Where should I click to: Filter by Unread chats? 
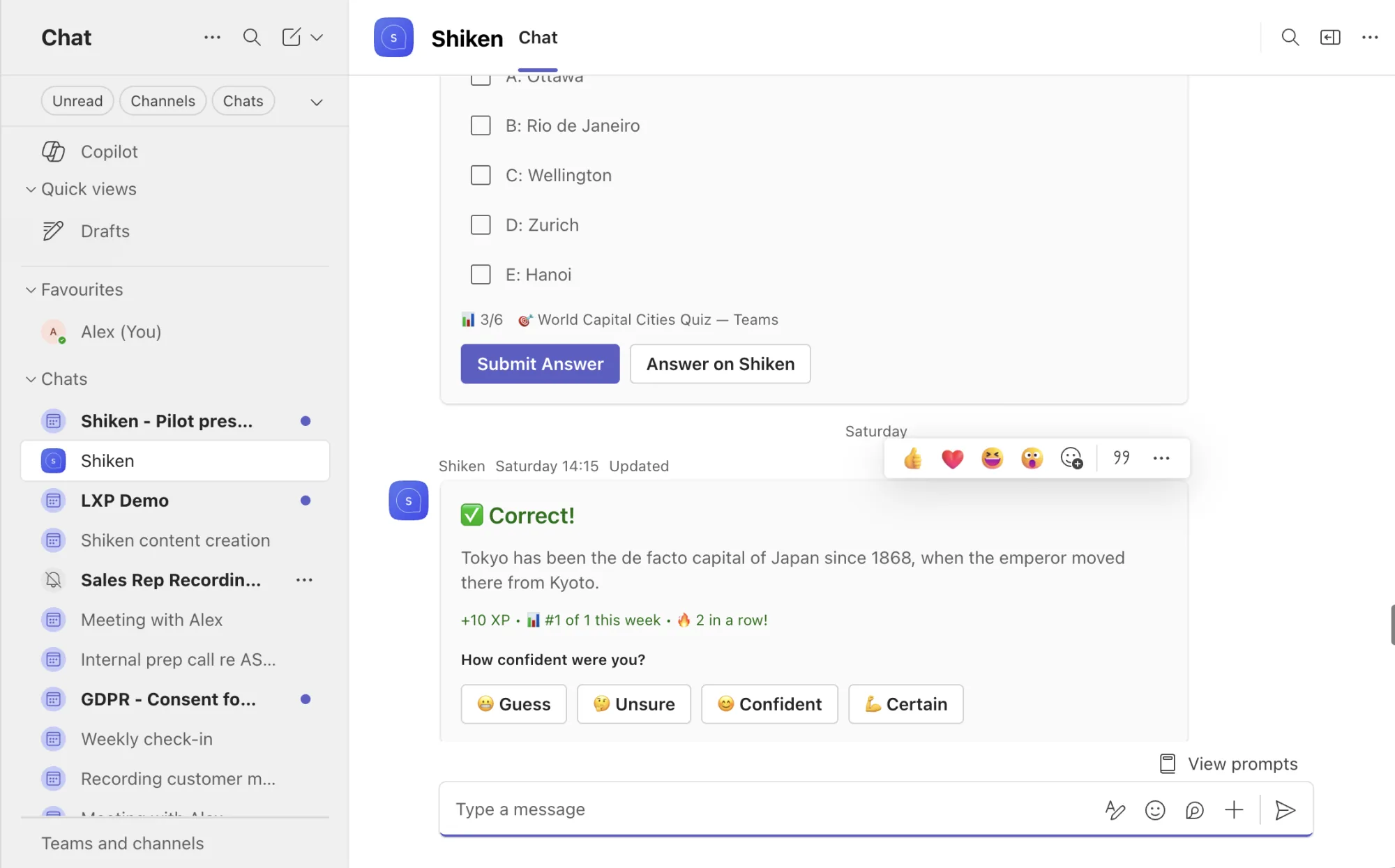point(77,100)
